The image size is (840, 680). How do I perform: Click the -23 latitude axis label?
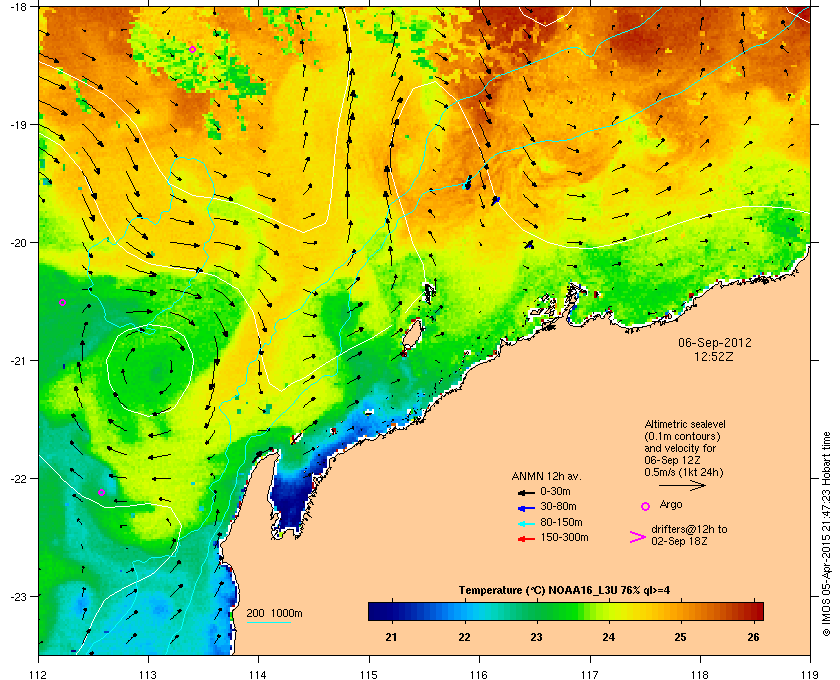(x=18, y=596)
